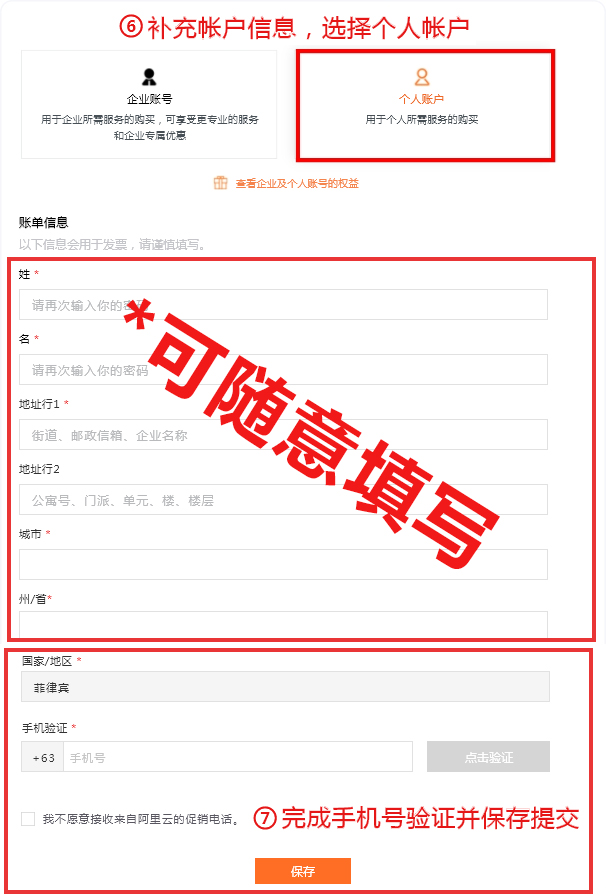Click the 名 given name input field
This screenshot has width=606, height=896.
point(283,370)
